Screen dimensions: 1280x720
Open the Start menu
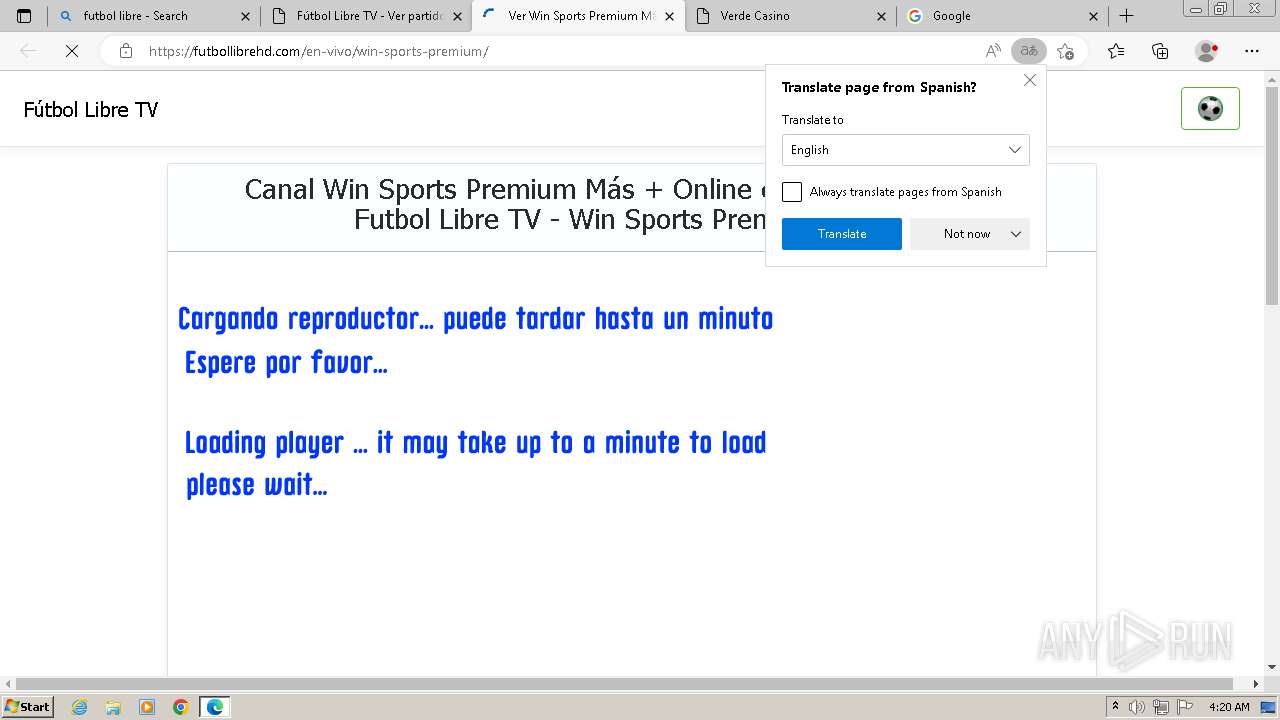click(x=27, y=707)
